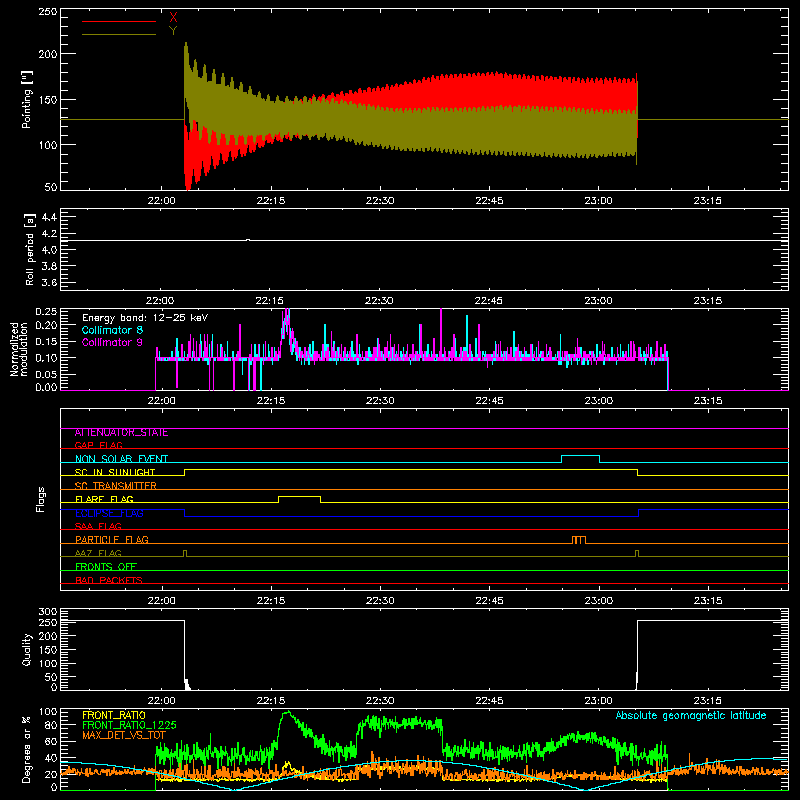Image resolution: width=800 pixels, height=800 pixels.
Task: Select the SC_IN_SUNLIGHT flag label
Action: point(115,472)
